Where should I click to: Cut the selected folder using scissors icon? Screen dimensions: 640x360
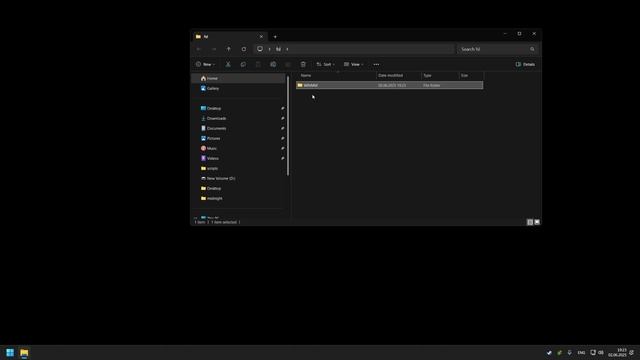228,64
